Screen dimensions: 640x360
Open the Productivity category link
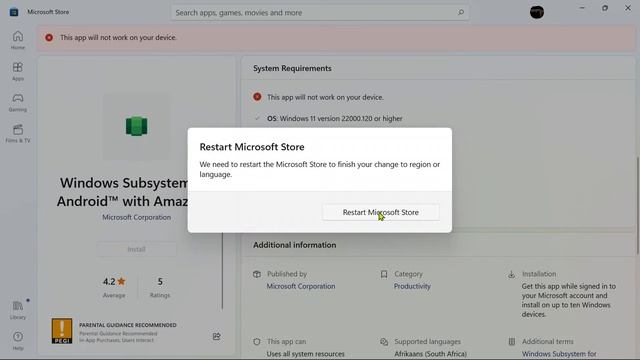pos(412,286)
